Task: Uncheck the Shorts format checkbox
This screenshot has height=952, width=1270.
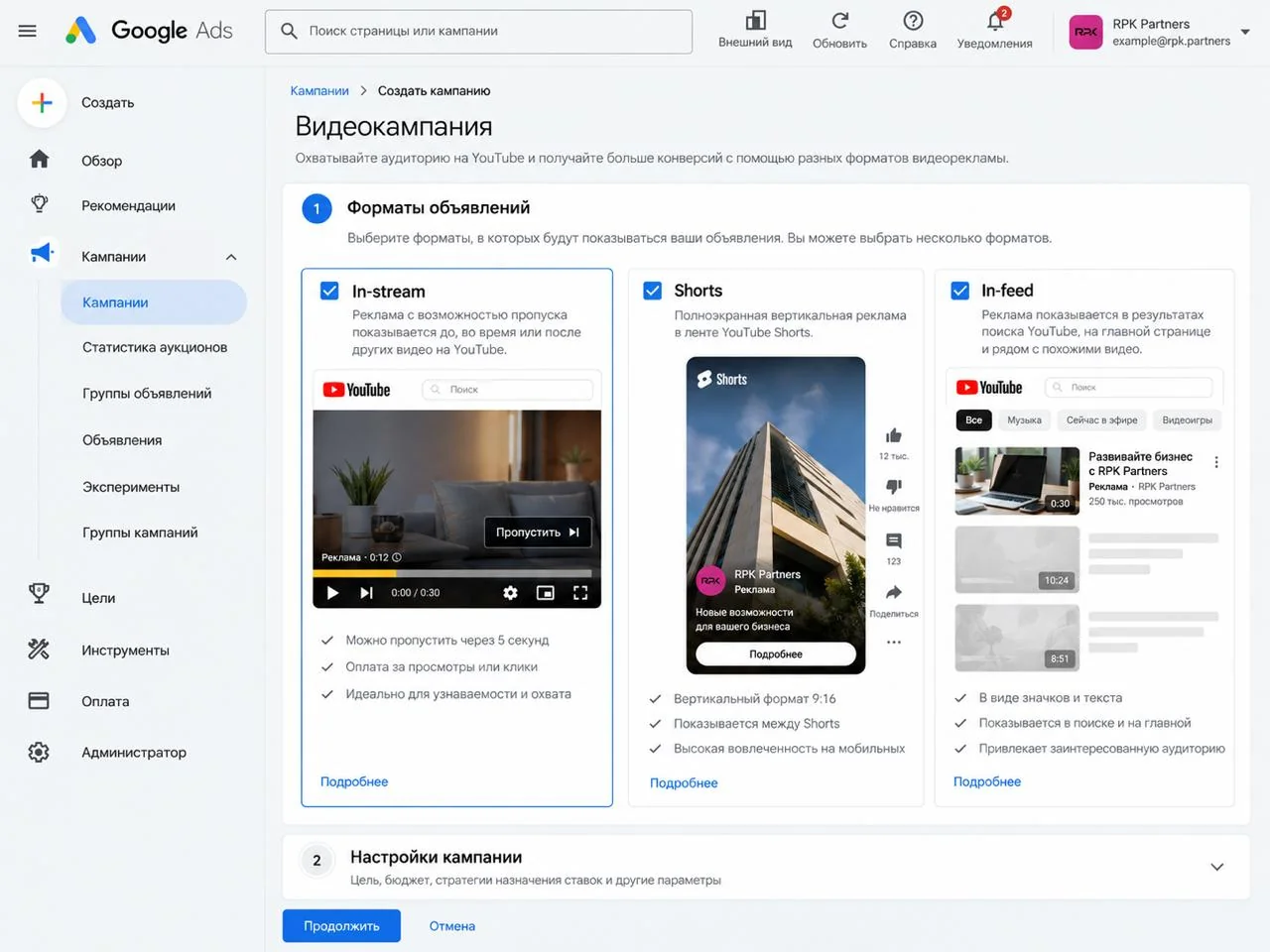Action: pos(652,291)
